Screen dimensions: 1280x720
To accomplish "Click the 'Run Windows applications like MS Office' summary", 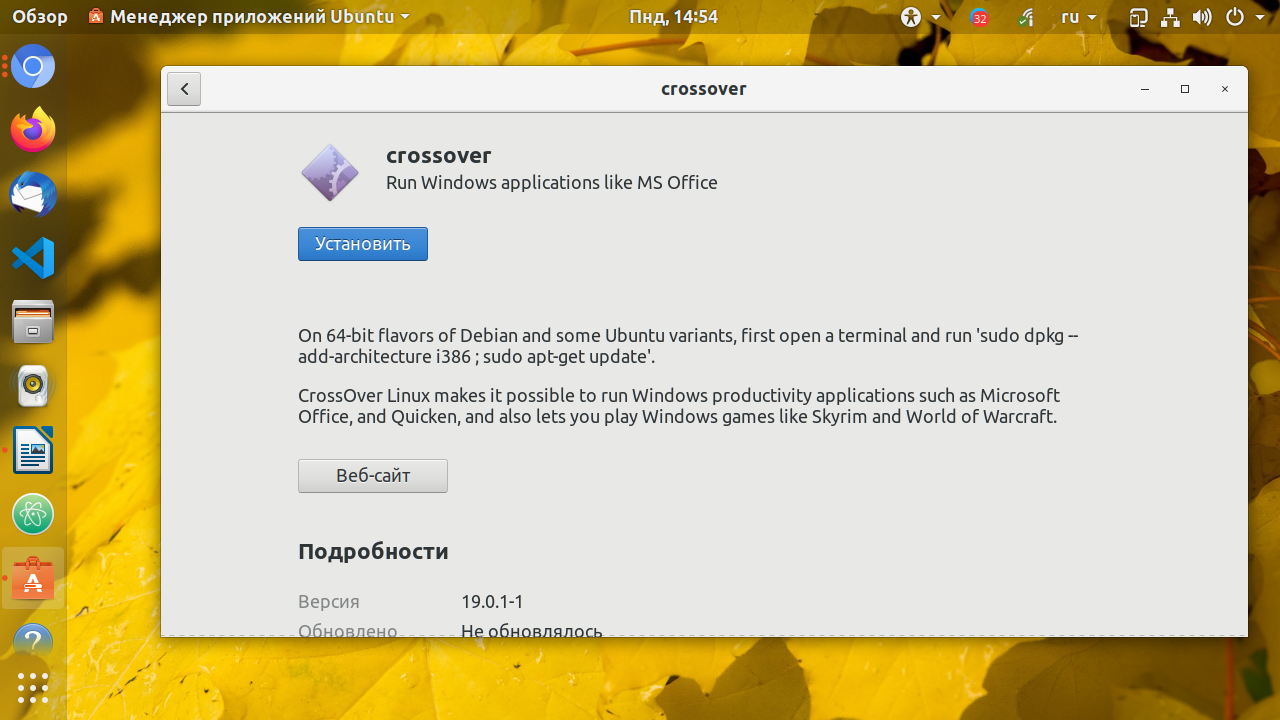I will pyautogui.click(x=552, y=183).
